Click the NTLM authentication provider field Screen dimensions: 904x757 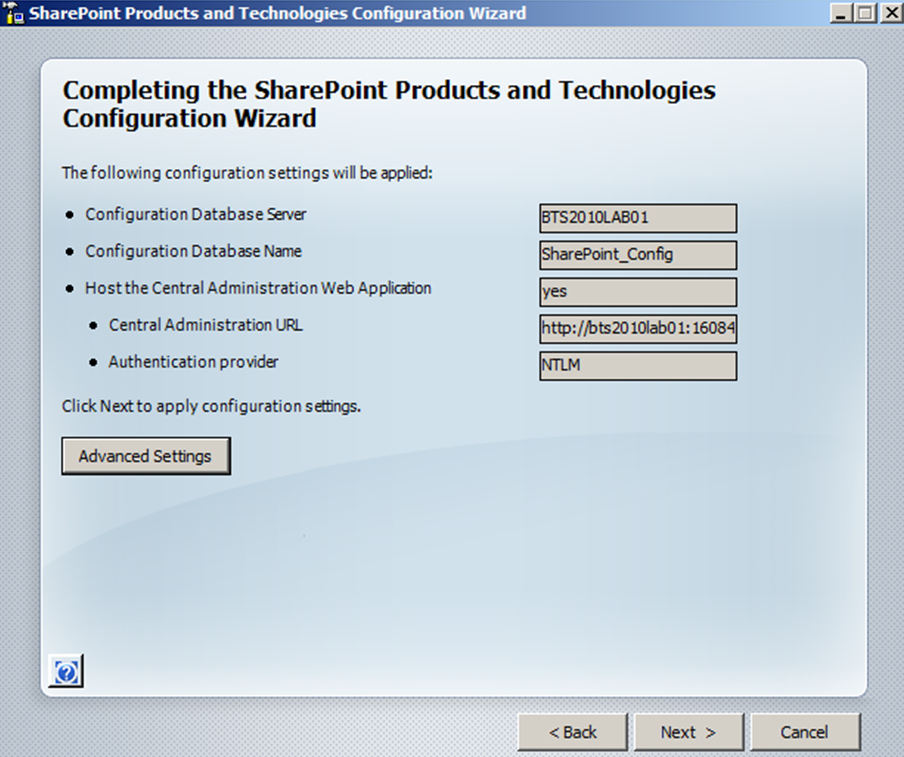pos(637,366)
